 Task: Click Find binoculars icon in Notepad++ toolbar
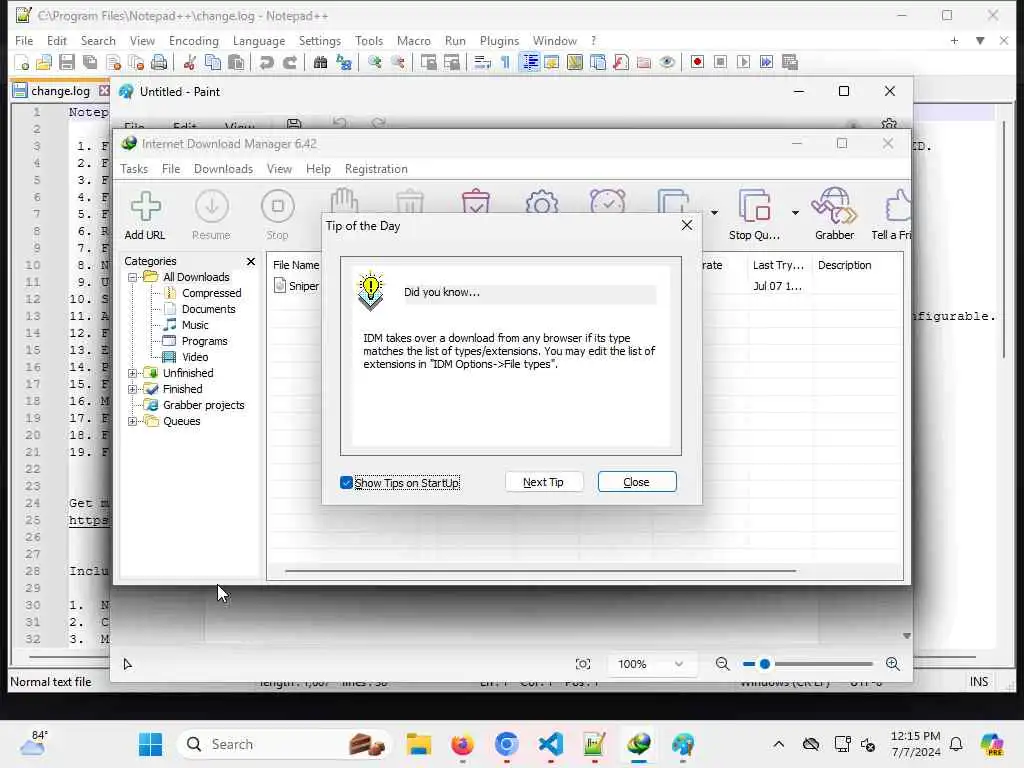coord(320,62)
